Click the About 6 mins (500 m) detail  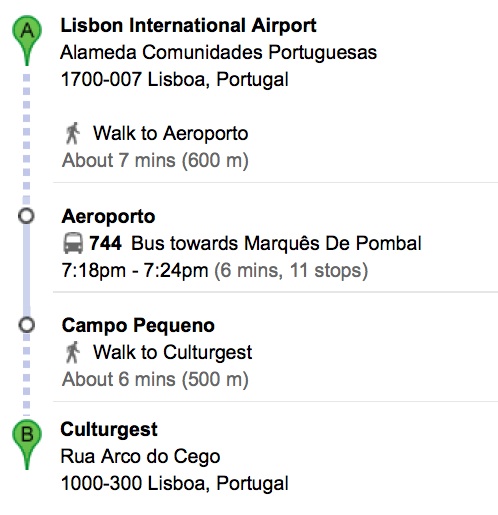pyautogui.click(x=155, y=379)
